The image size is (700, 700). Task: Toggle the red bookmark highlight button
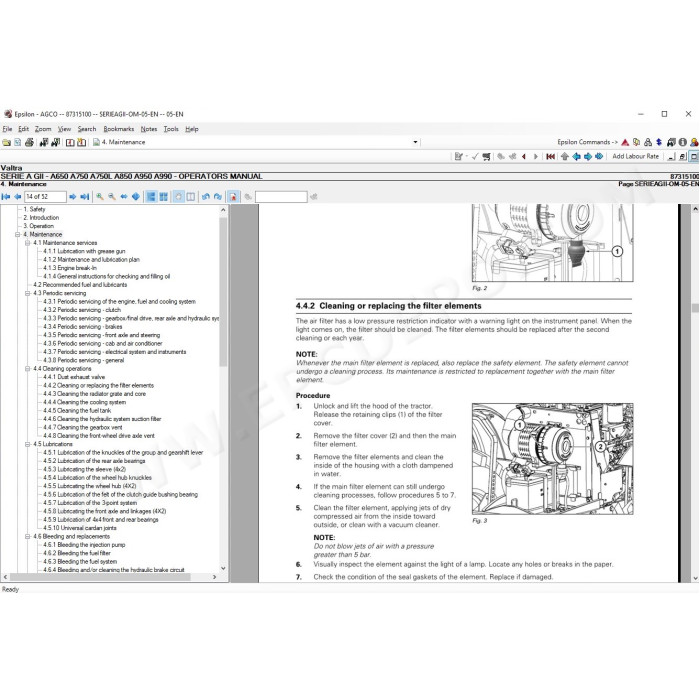point(233,197)
